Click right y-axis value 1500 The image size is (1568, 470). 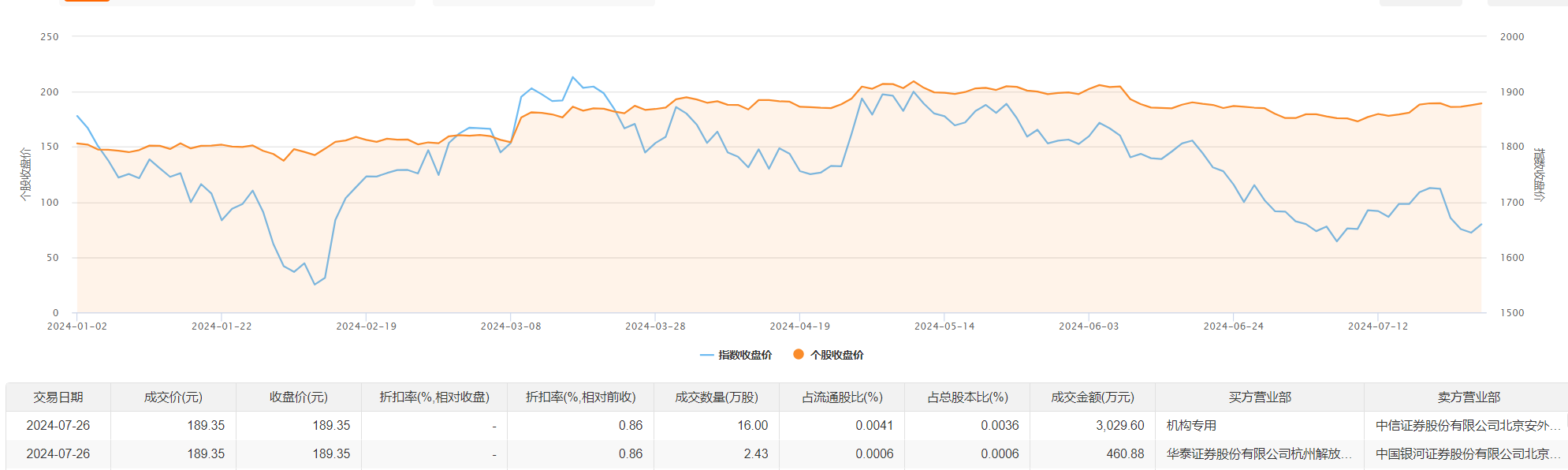[x=1512, y=313]
